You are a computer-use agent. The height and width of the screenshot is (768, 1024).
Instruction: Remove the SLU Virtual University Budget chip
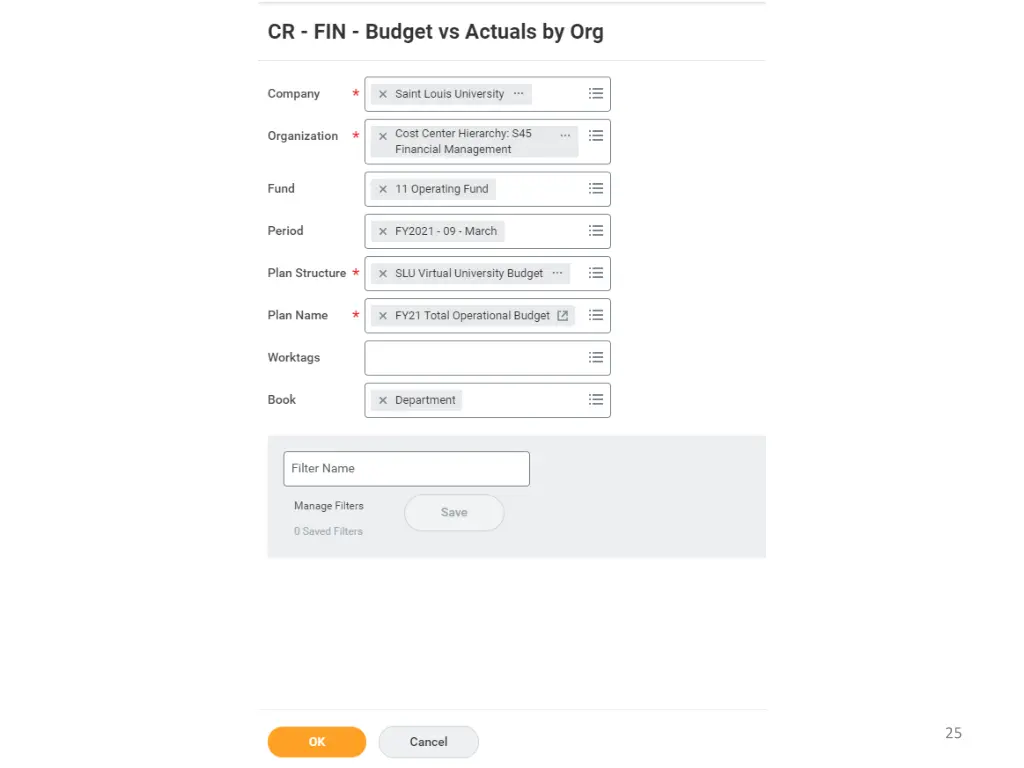click(x=382, y=273)
